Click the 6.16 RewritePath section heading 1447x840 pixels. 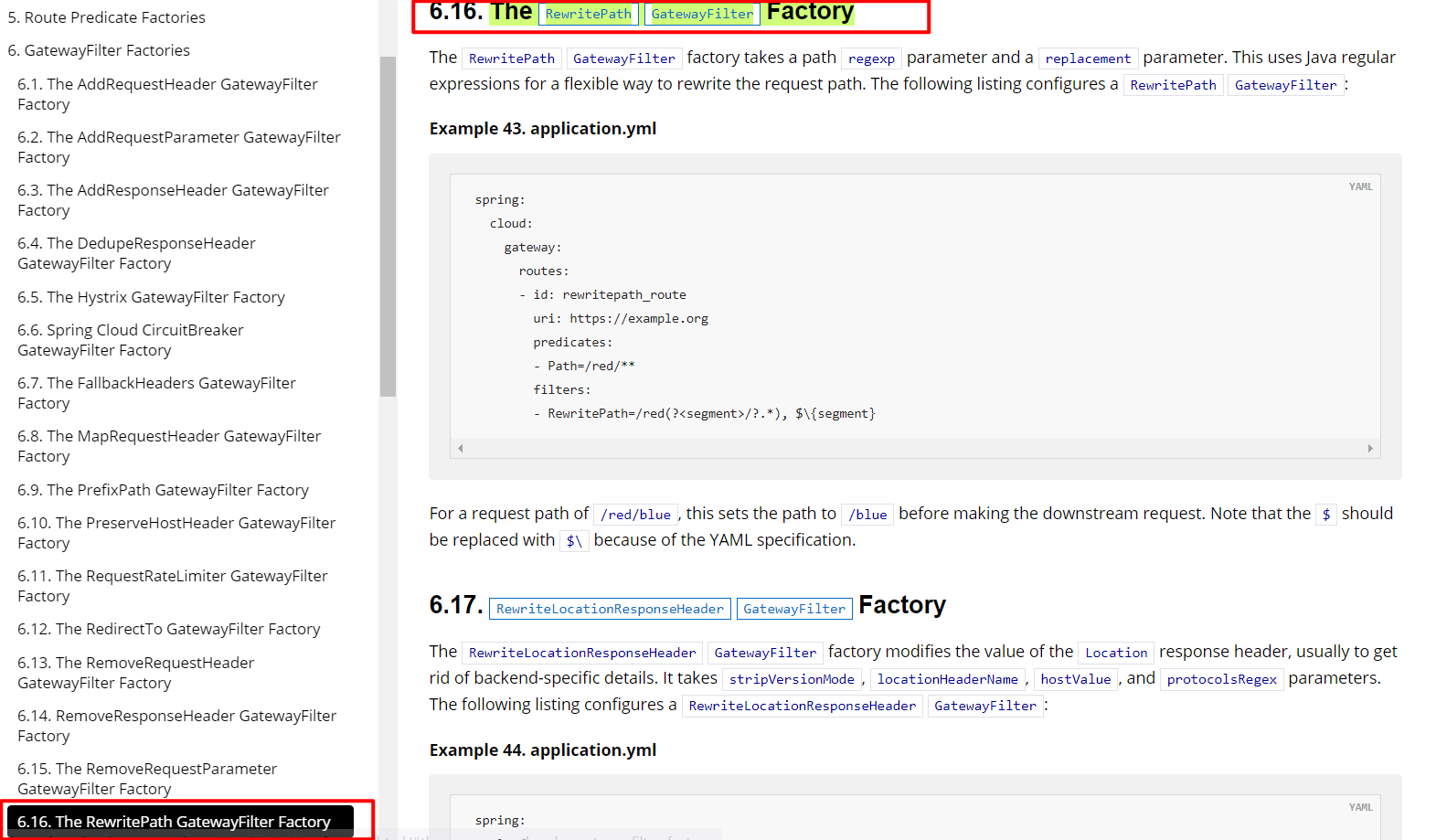pos(642,13)
